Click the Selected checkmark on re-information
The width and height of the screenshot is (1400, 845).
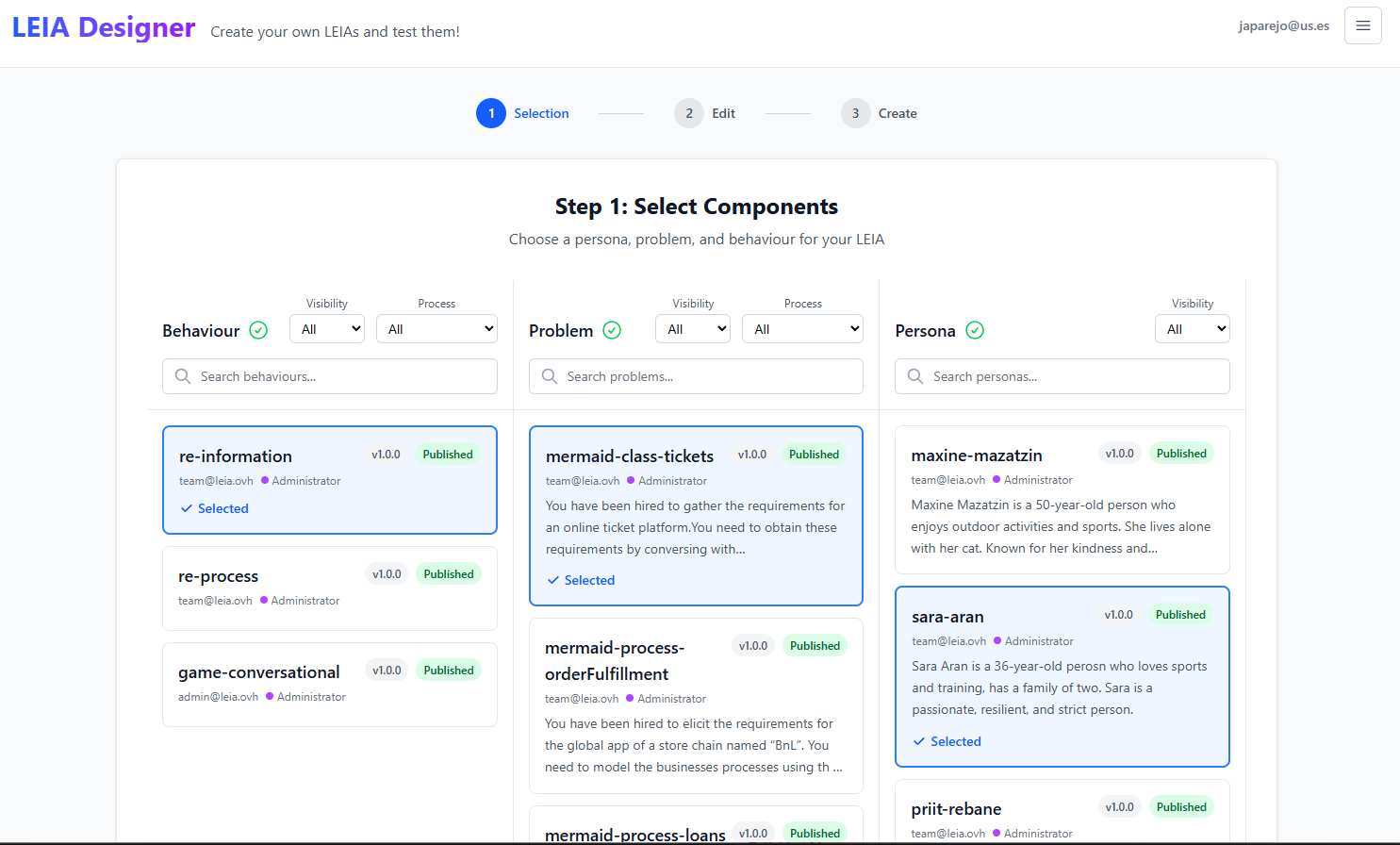[x=214, y=508]
